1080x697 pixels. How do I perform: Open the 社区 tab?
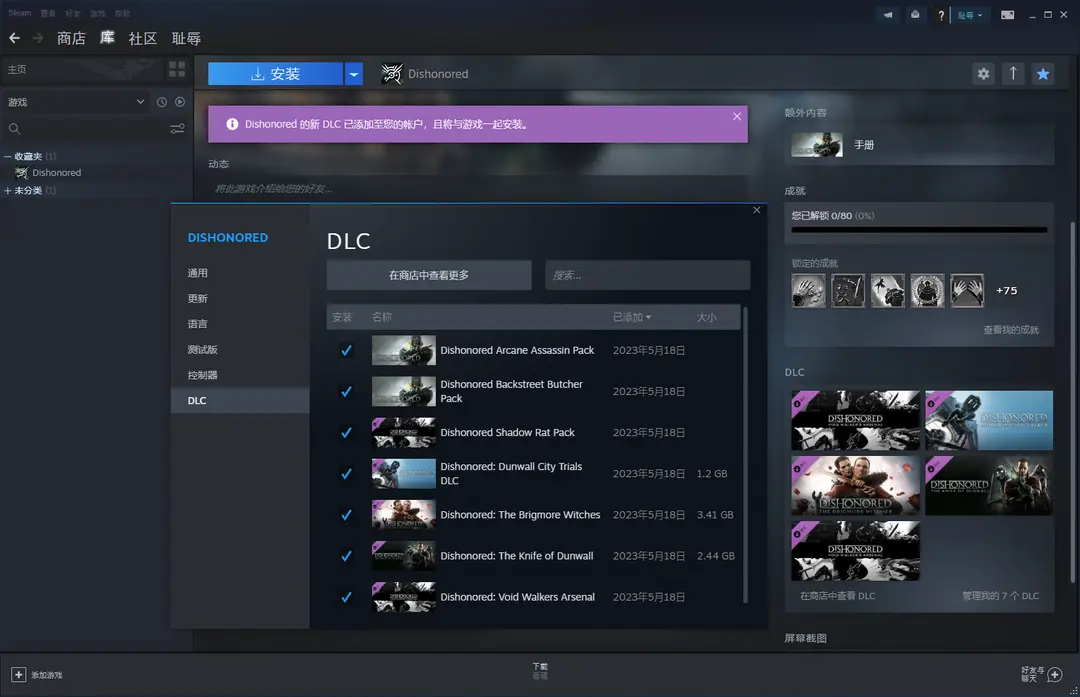tap(143, 39)
